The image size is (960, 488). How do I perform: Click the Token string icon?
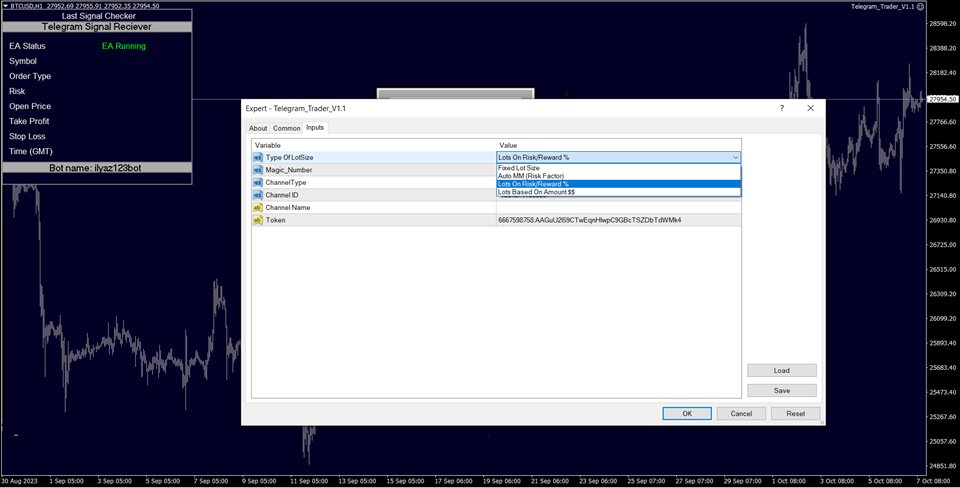(x=258, y=220)
